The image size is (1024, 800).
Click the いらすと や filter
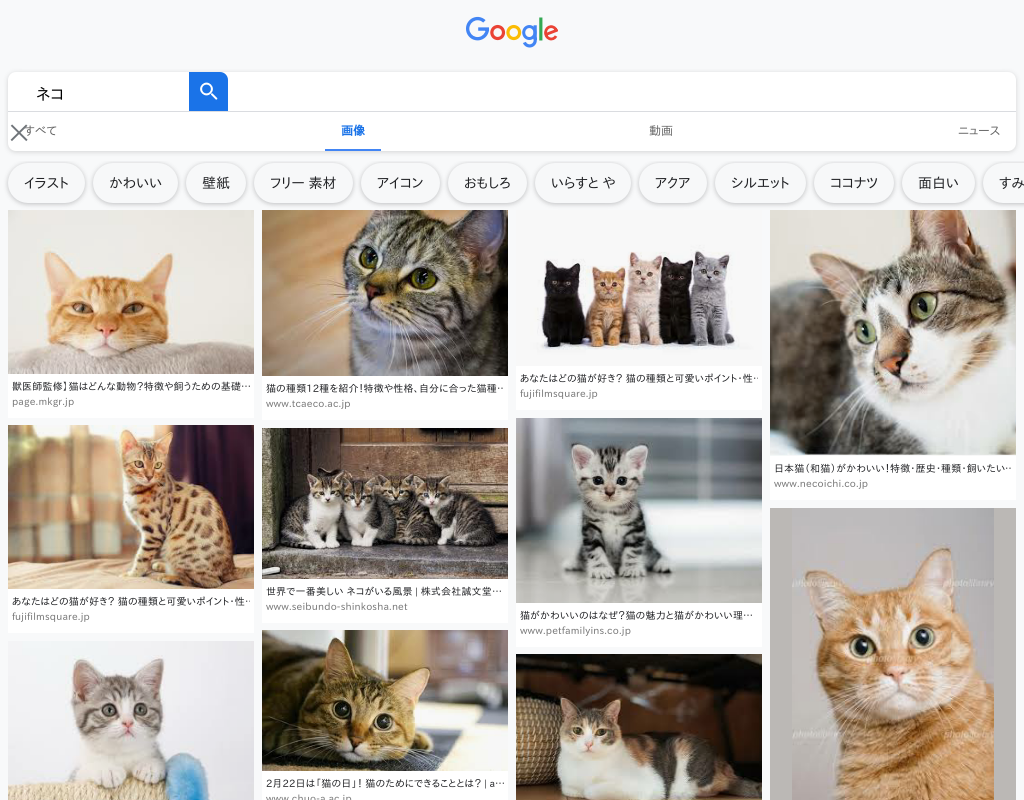[x=582, y=183]
